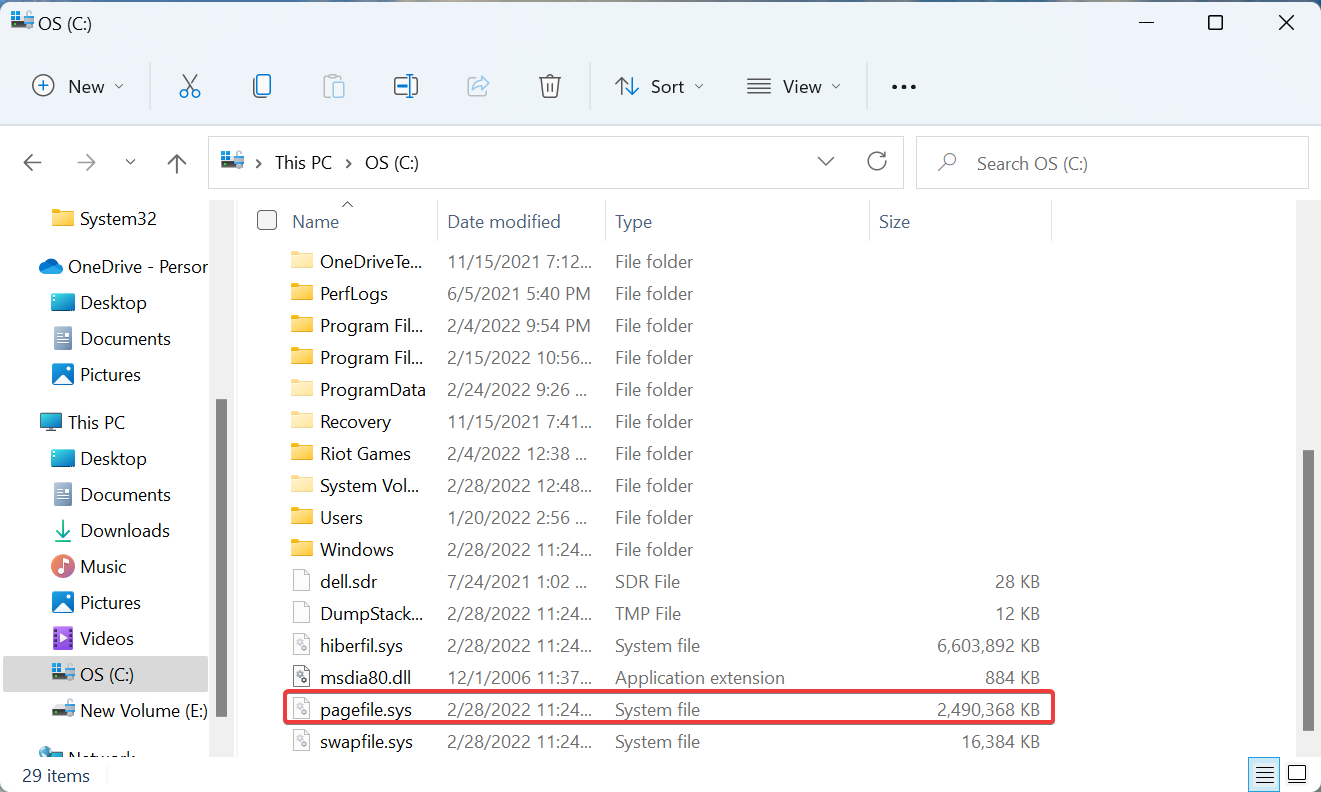Check the select-all checkbox above file list
Screen dimensions: 1321x792
(x=267, y=220)
